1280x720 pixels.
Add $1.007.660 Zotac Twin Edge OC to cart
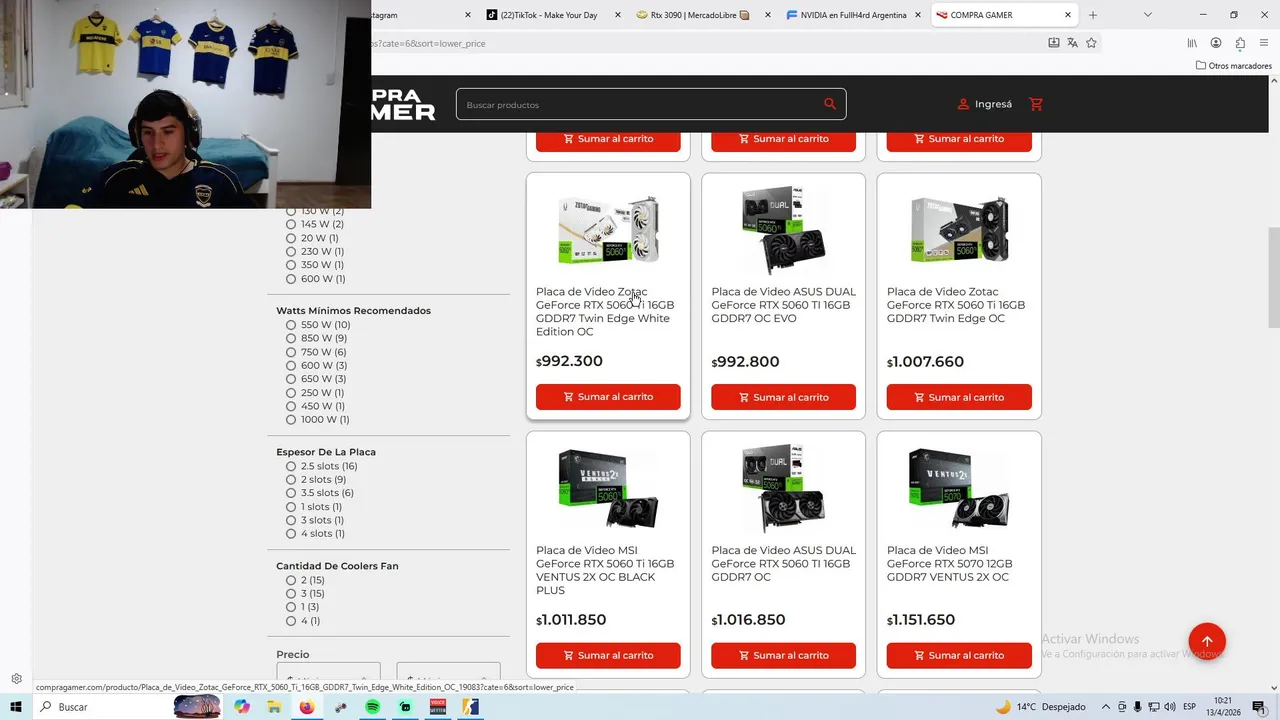(x=959, y=397)
